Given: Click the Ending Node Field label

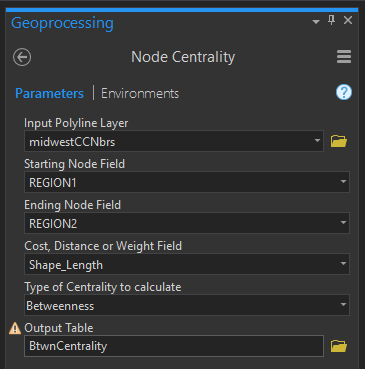Looking at the screenshot, I should [x=72, y=205].
